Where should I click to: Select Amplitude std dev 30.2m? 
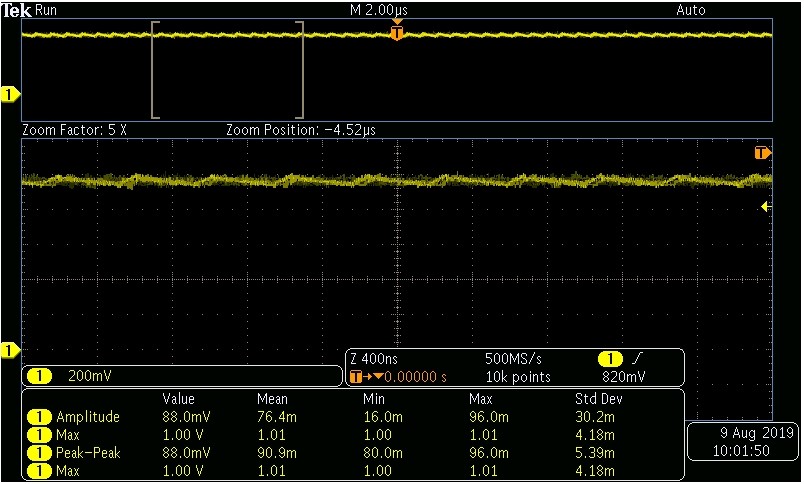point(595,417)
